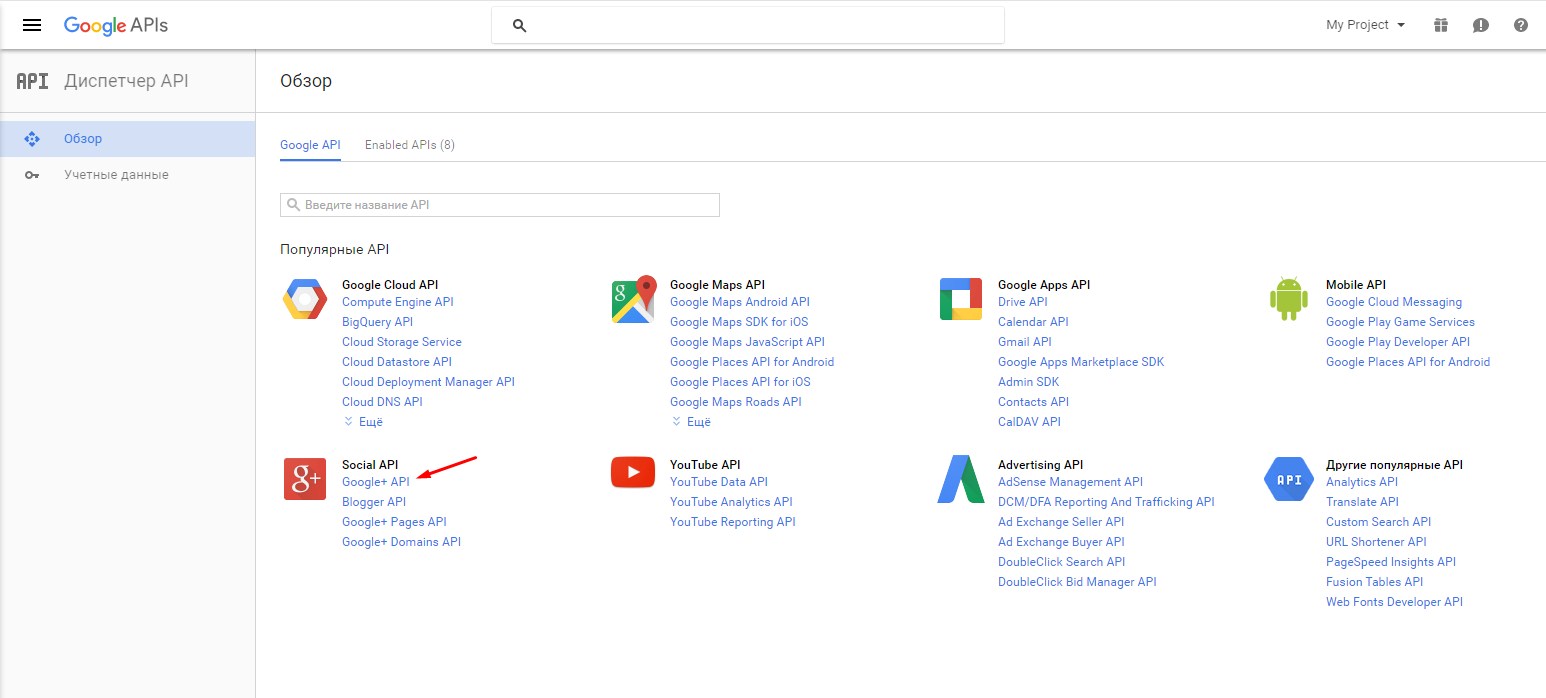Open Drive API link
Screen dimensions: 1546x698
tap(1023, 302)
